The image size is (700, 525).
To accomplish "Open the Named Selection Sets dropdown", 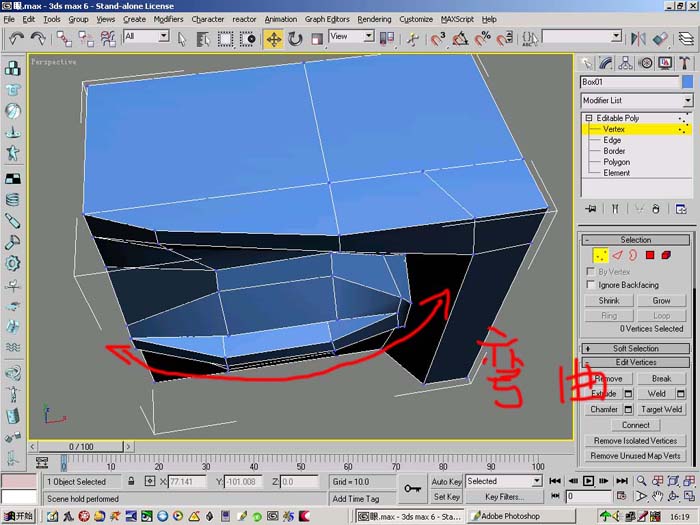I will (x=582, y=36).
